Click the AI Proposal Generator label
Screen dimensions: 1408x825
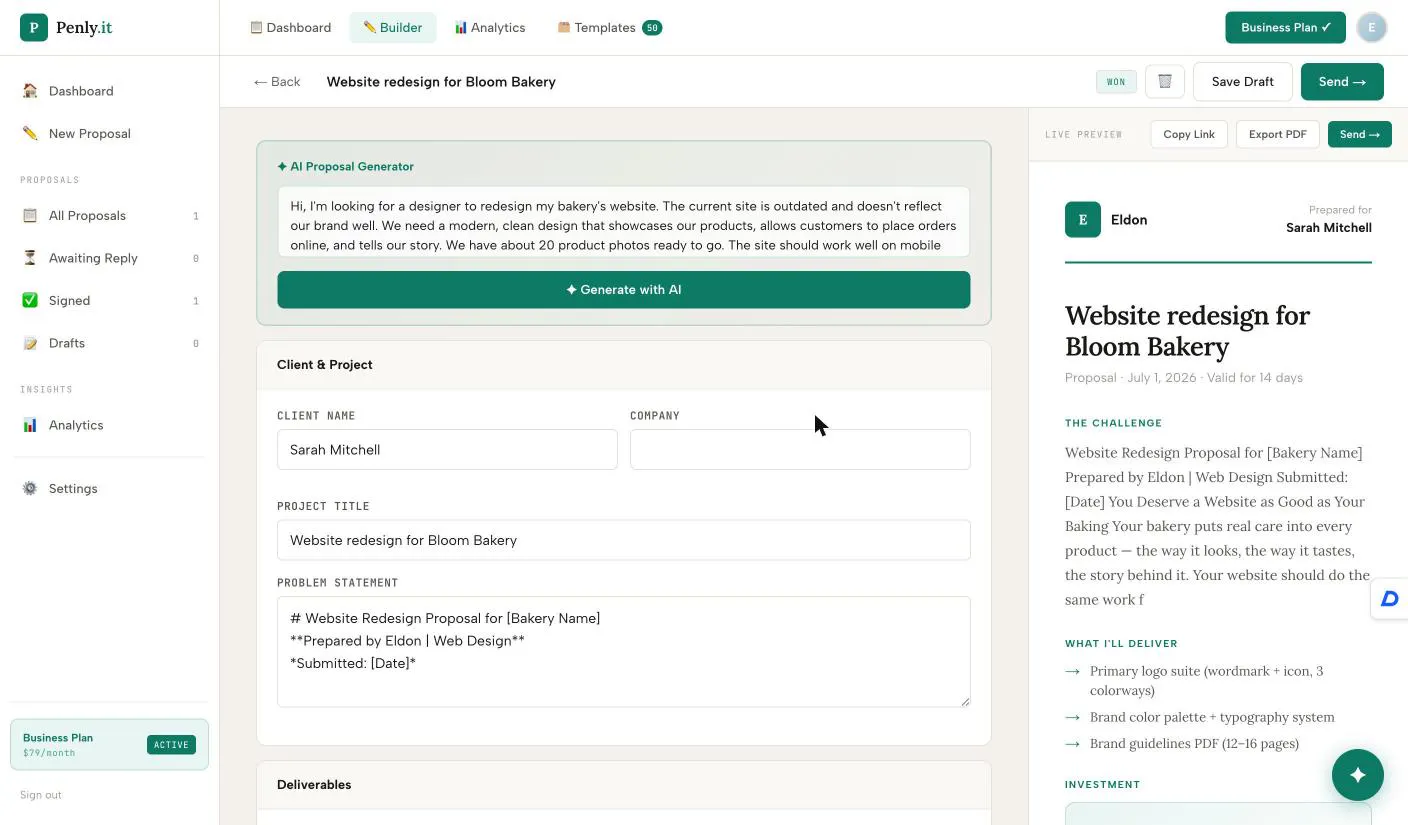pos(346,166)
